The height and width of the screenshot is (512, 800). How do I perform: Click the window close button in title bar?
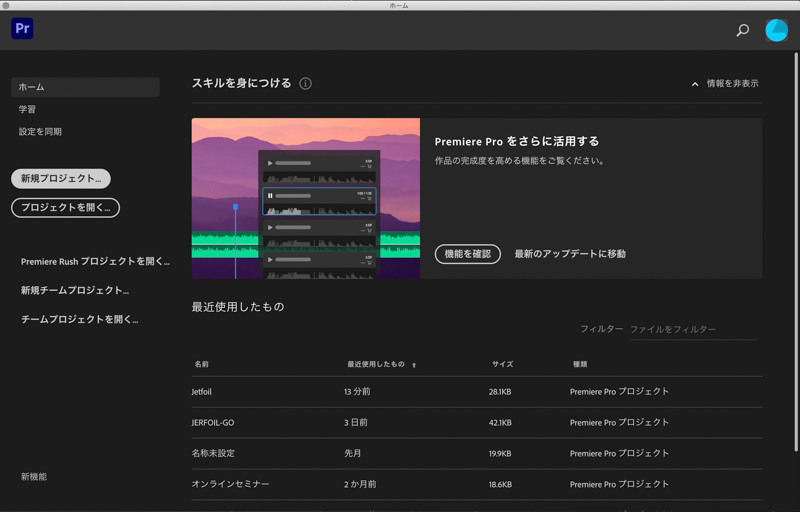(6, 5)
